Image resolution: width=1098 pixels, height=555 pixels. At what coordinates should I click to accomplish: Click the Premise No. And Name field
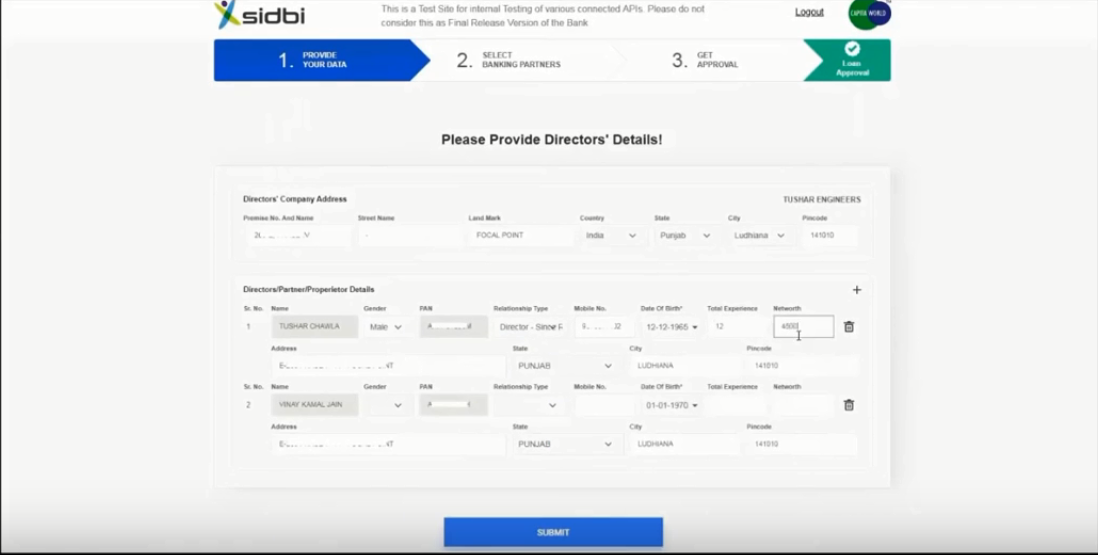[297, 235]
